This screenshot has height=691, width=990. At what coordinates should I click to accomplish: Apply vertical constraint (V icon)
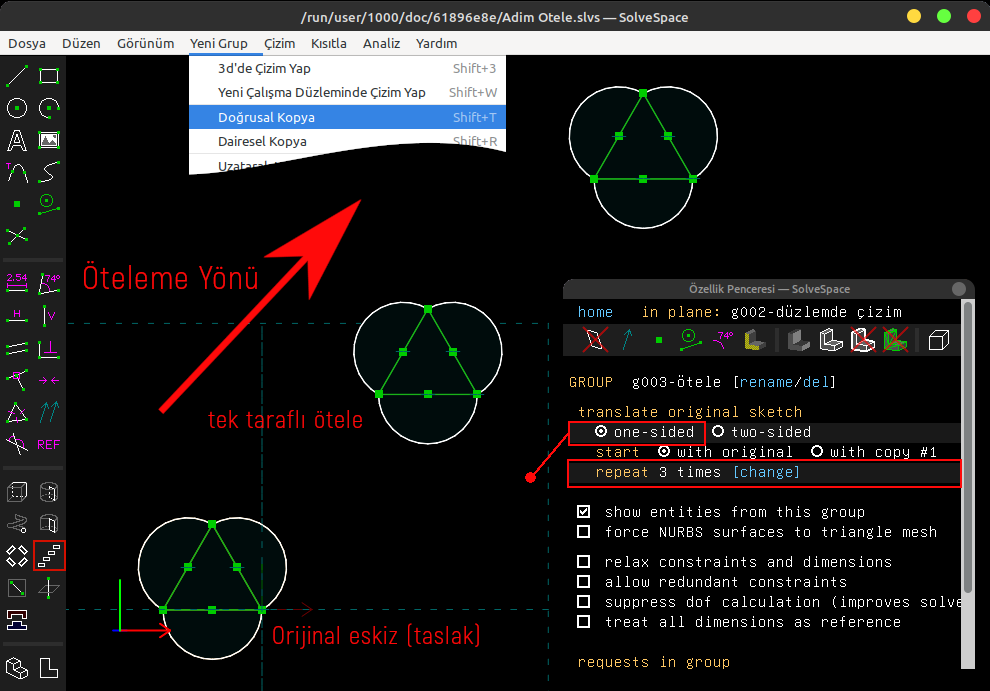coord(49,315)
